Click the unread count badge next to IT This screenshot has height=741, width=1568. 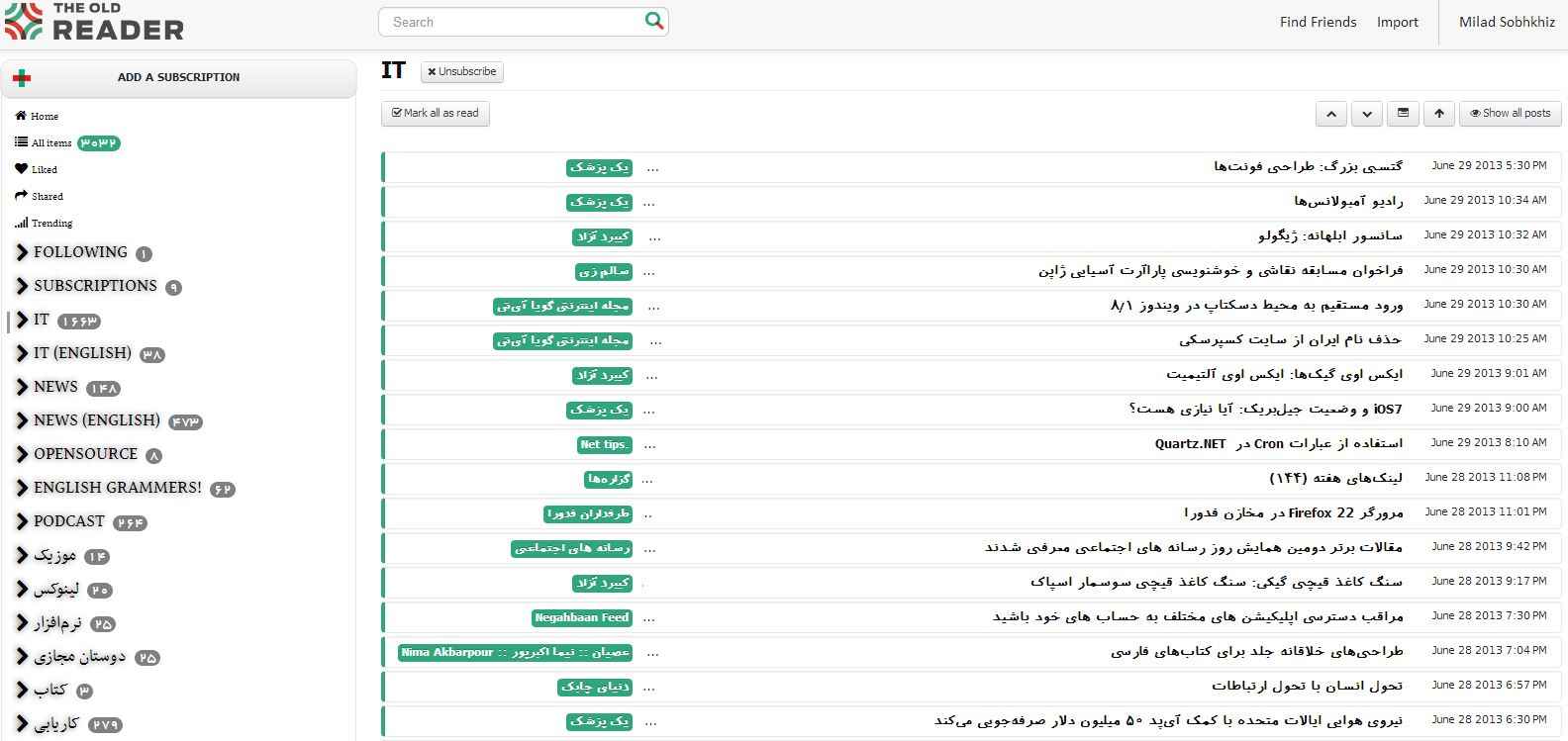click(x=78, y=321)
